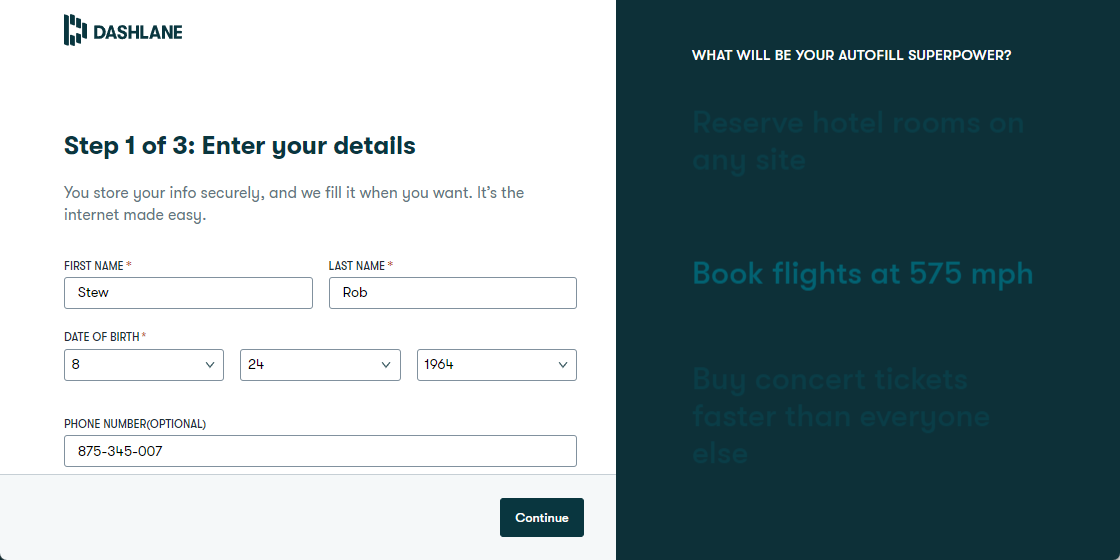
Task: Click the DASHLANE wordmark text
Action: click(x=138, y=32)
